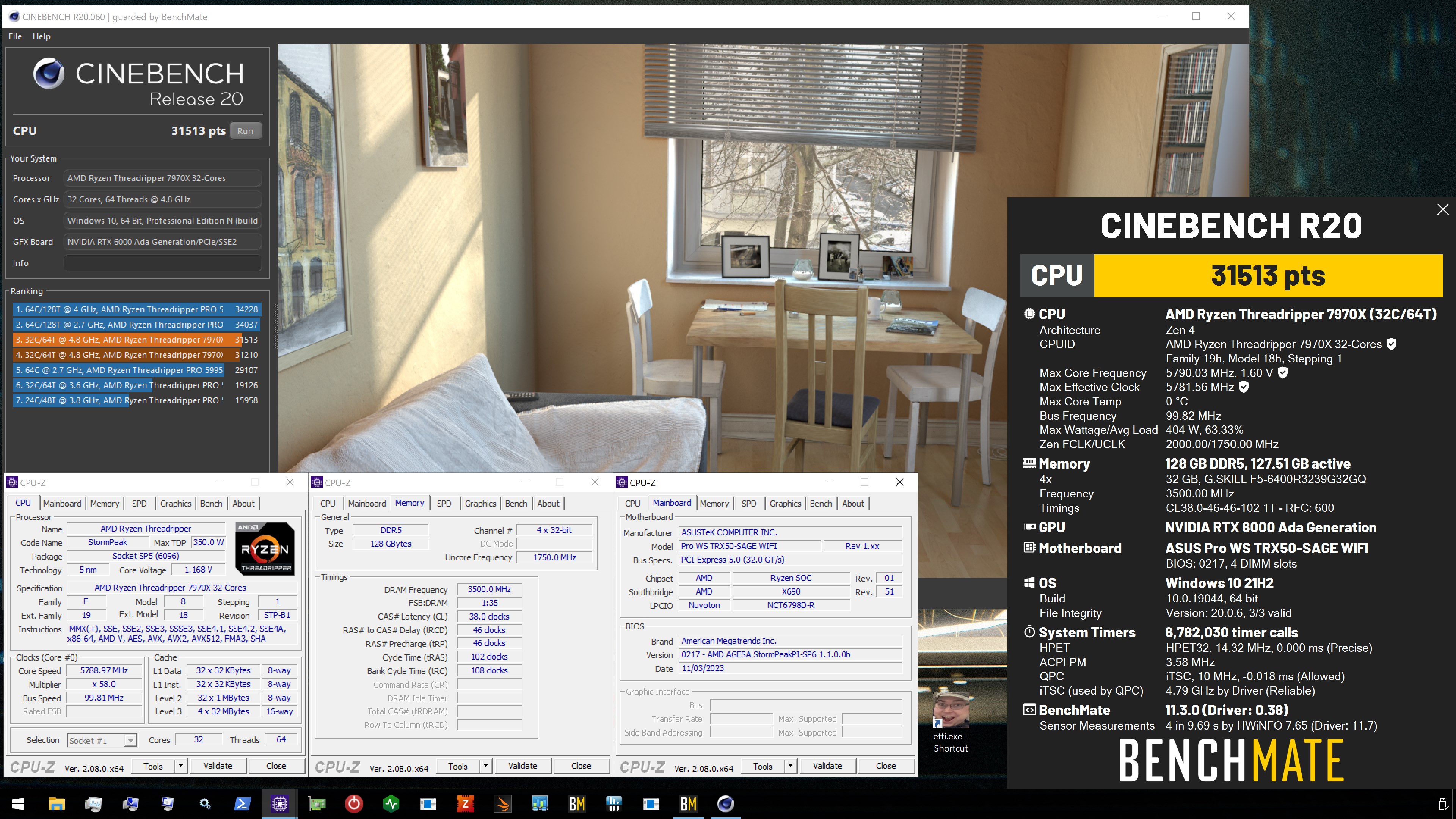Click the BenchMate 31513 pts score bar
This screenshot has height=819, width=1456.
[x=1268, y=275]
